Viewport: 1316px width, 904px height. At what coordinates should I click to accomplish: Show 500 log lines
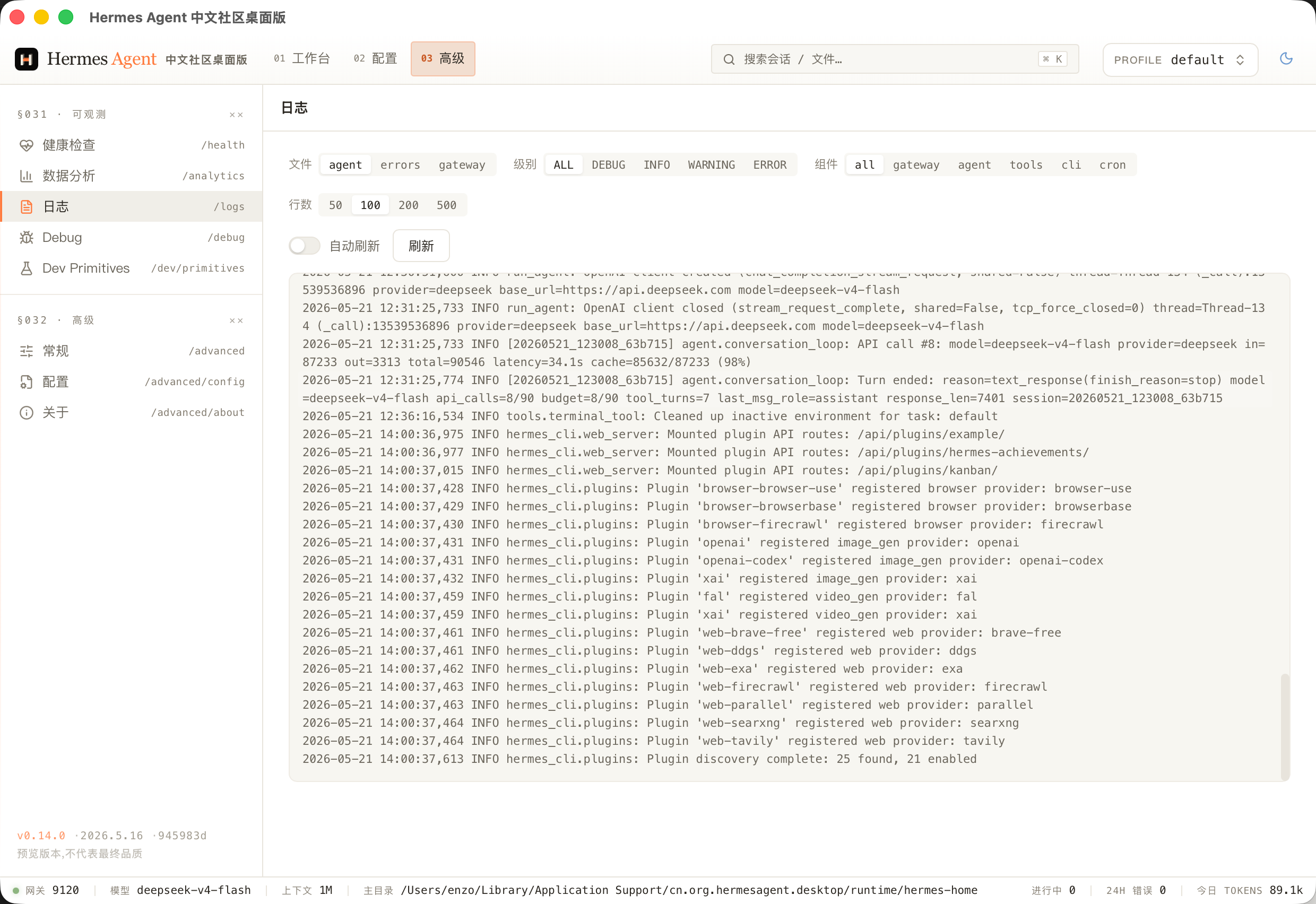446,205
